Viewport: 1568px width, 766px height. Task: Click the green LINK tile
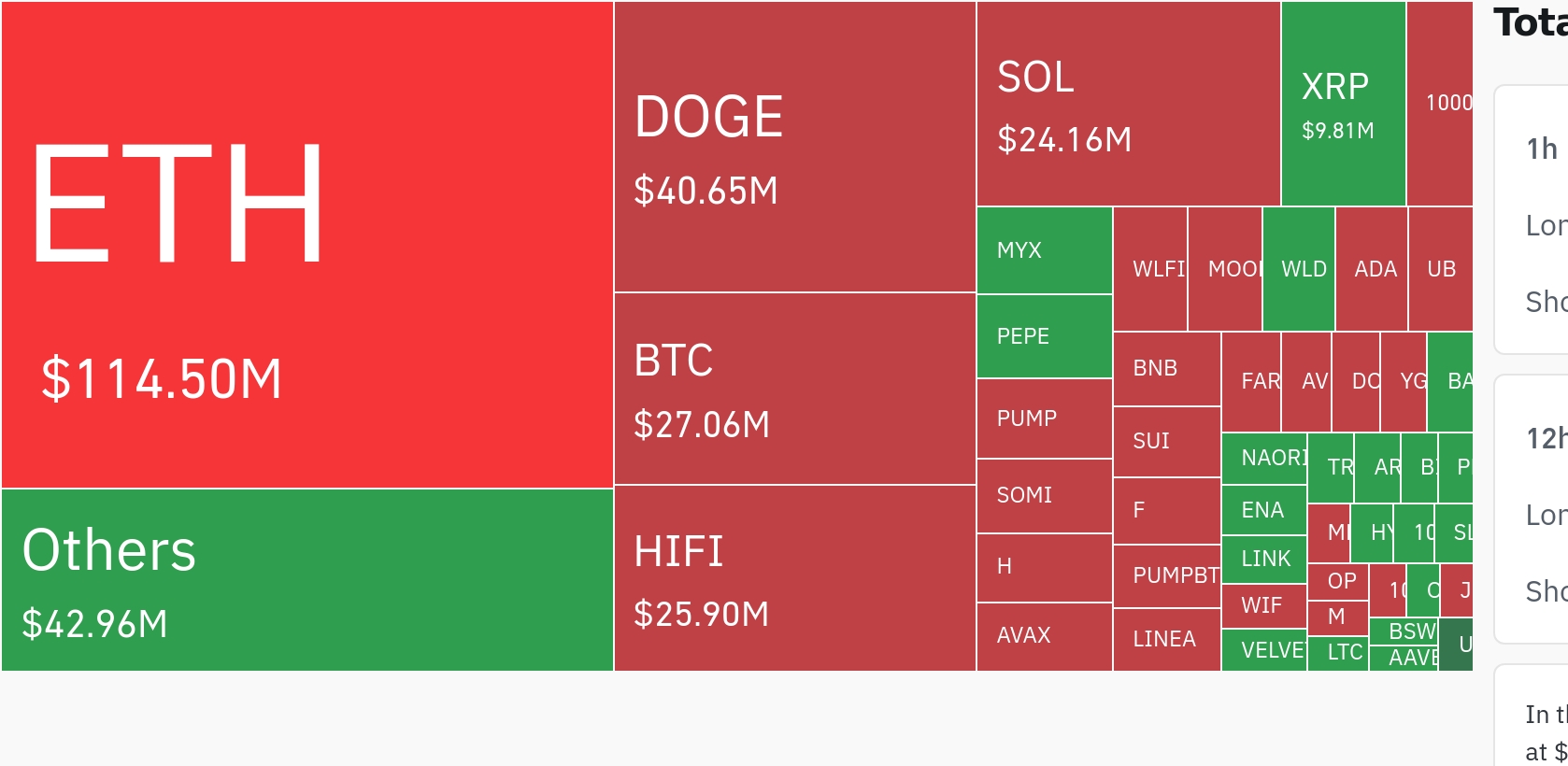click(1263, 559)
